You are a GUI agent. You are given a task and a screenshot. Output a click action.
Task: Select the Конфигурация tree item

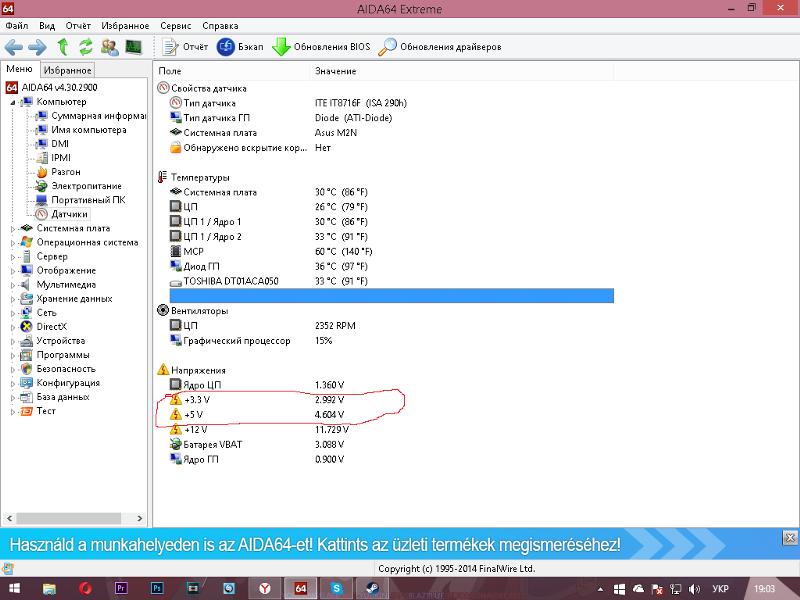point(68,383)
